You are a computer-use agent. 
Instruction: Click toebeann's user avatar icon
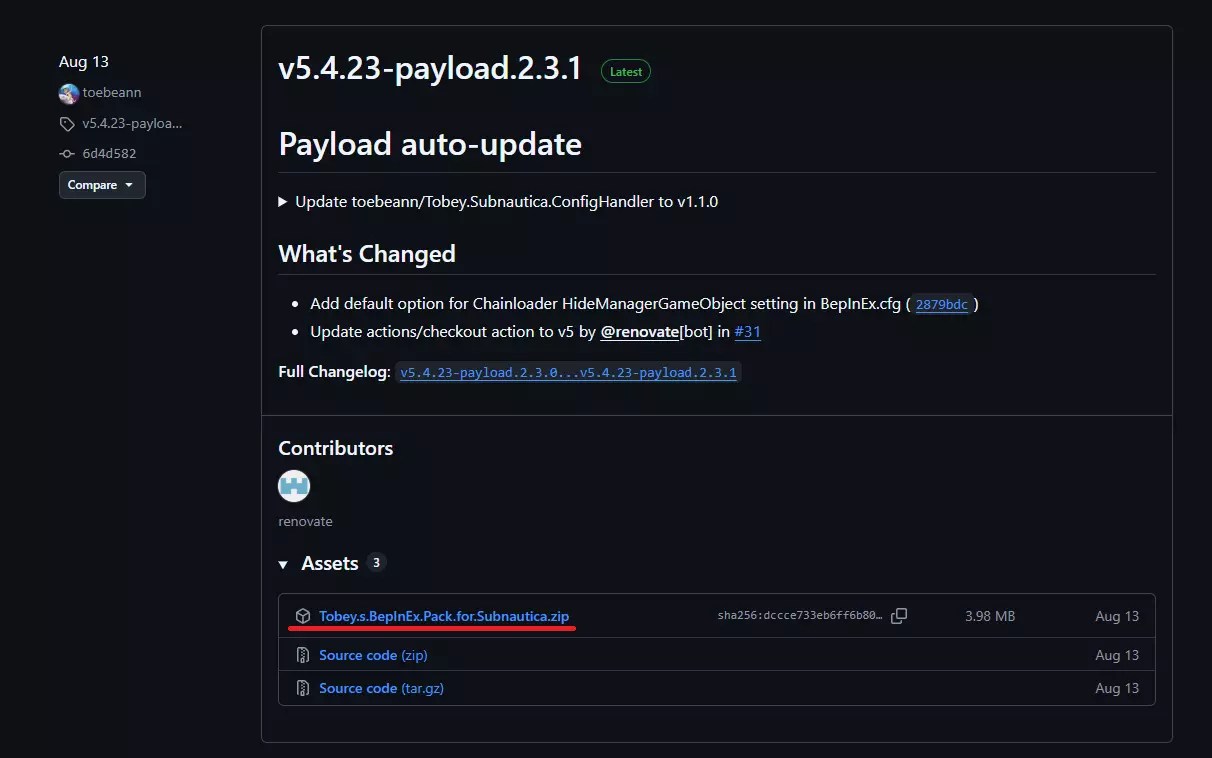[69, 93]
